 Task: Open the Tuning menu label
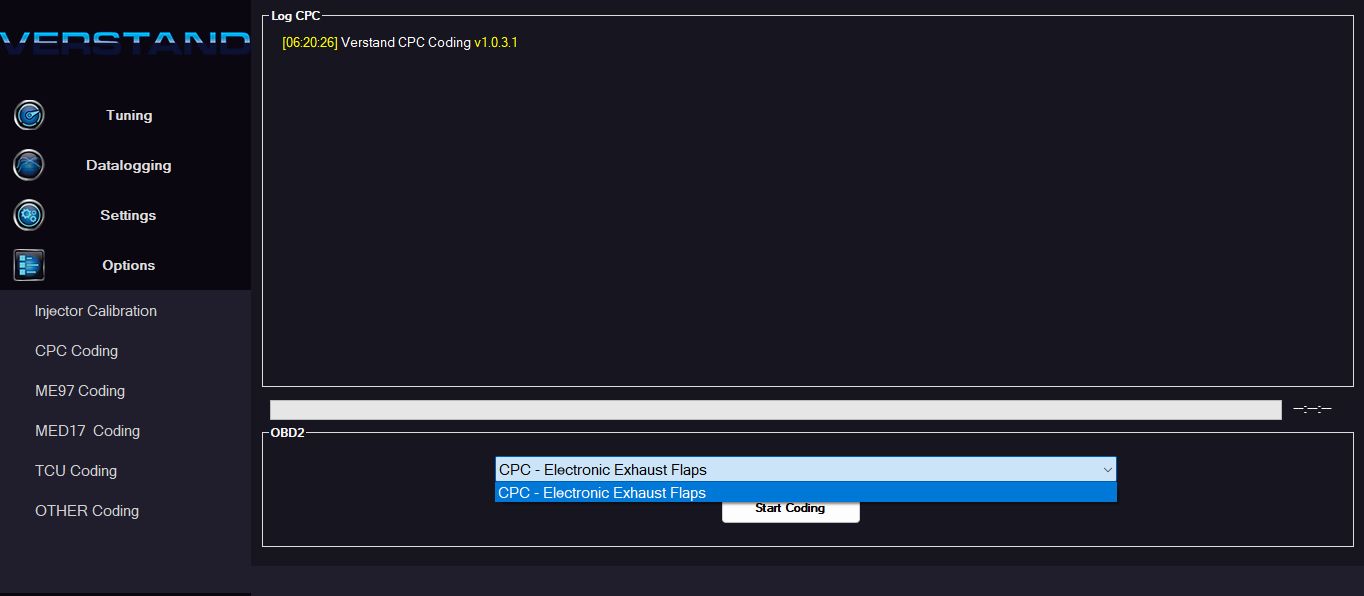129,115
